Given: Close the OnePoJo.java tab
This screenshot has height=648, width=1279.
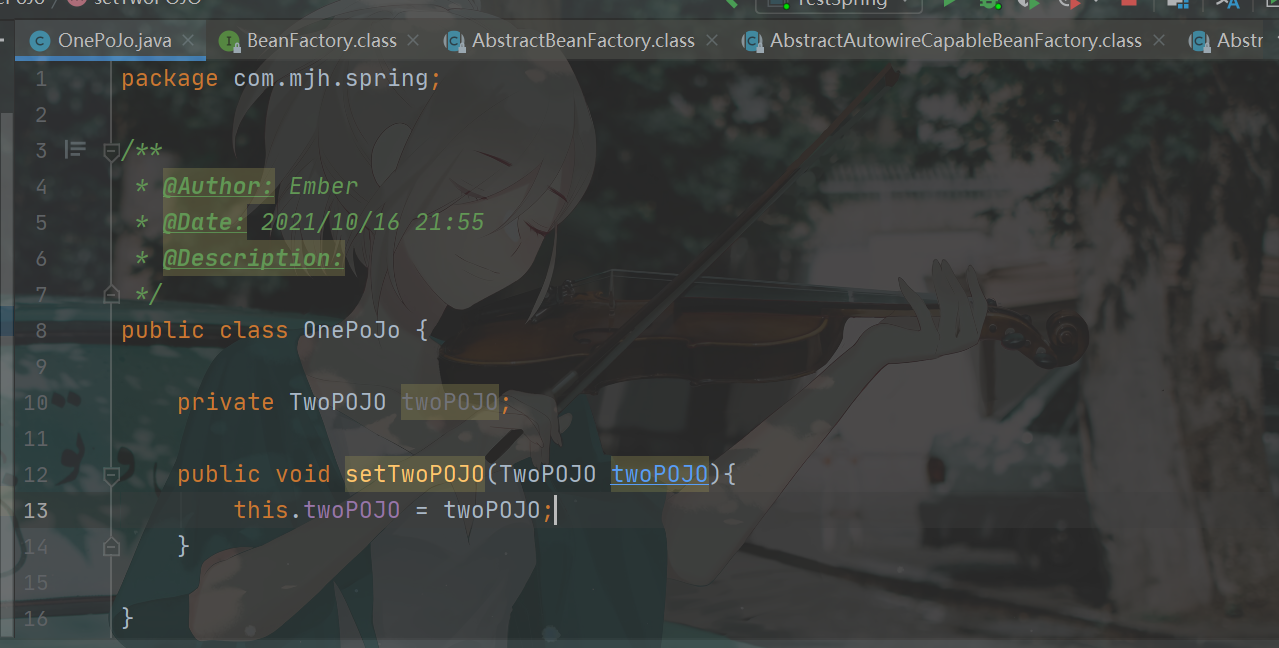Looking at the screenshot, I should pos(190,41).
